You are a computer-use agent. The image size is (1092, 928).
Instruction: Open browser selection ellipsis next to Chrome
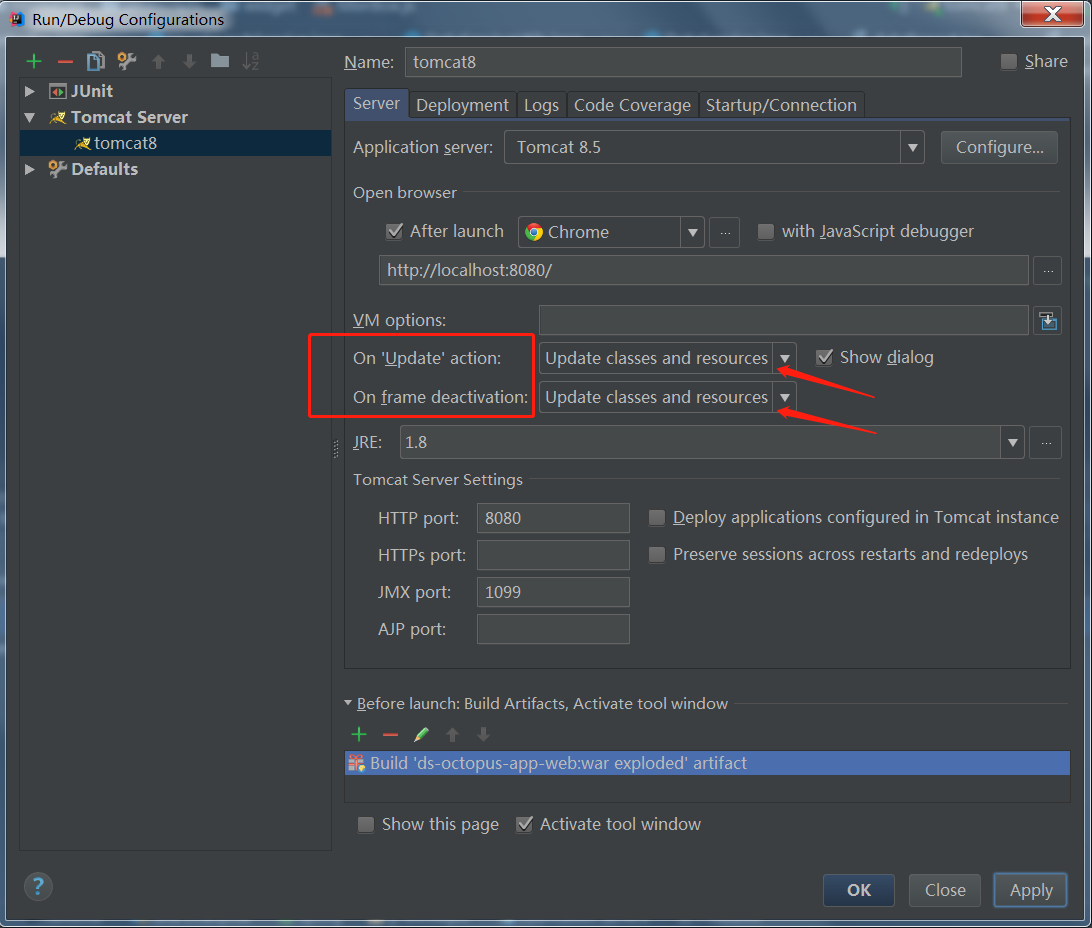pos(724,233)
